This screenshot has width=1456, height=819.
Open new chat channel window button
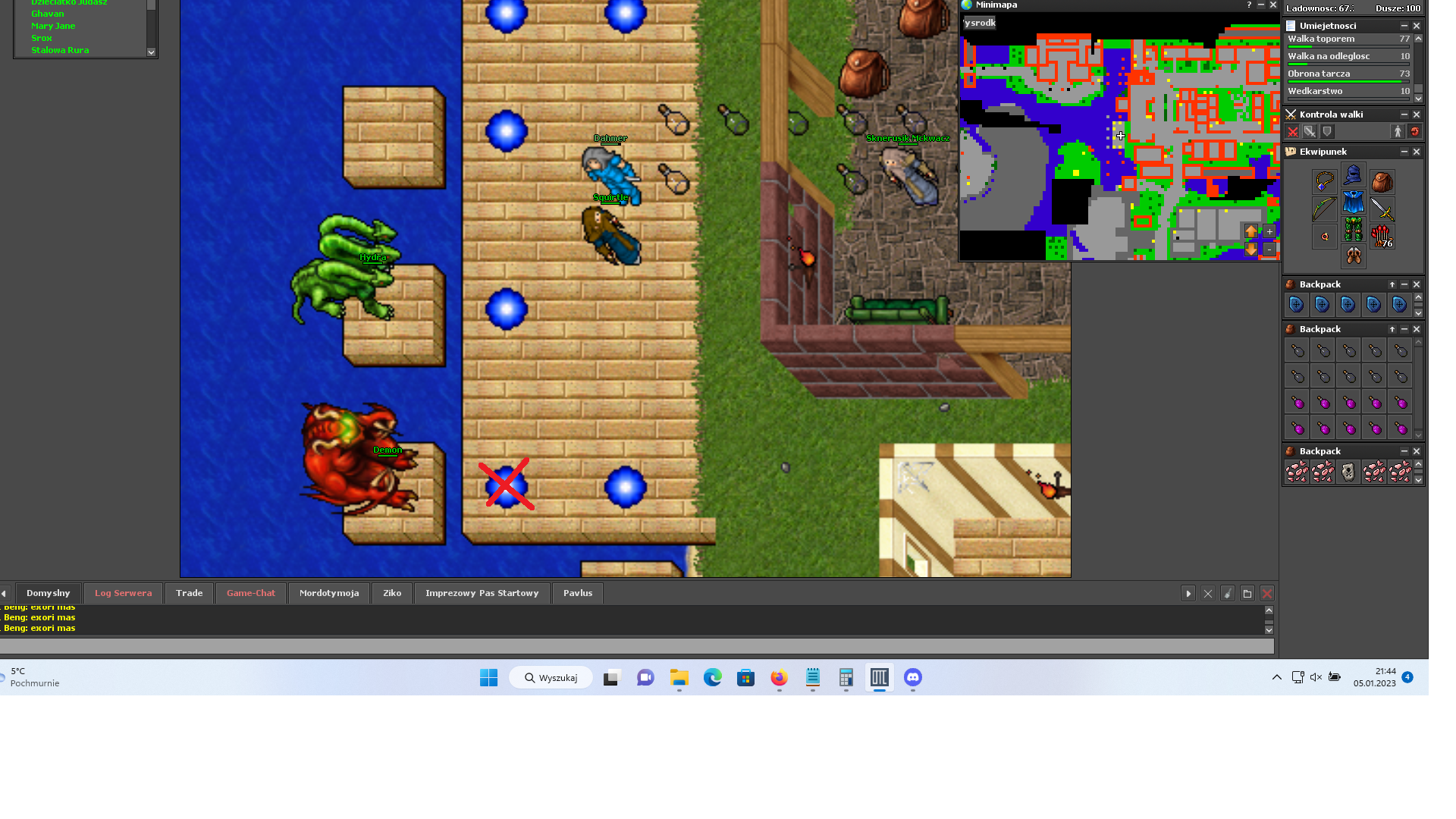tap(1247, 594)
